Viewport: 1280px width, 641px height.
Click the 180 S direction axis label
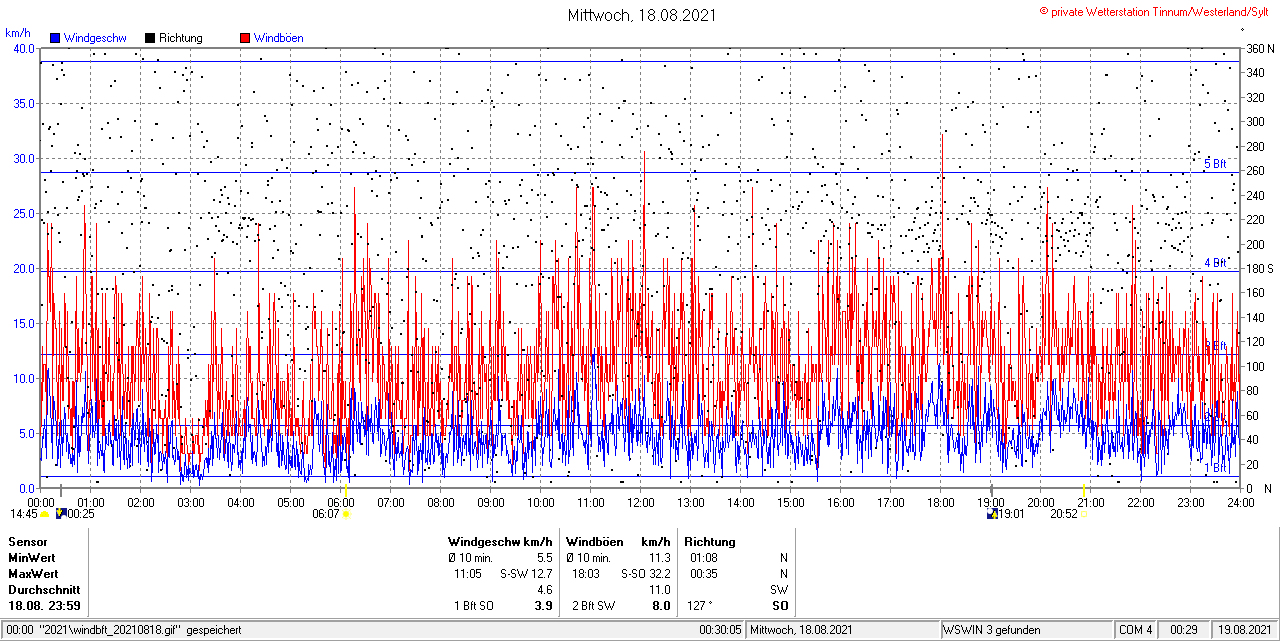coord(1259,269)
